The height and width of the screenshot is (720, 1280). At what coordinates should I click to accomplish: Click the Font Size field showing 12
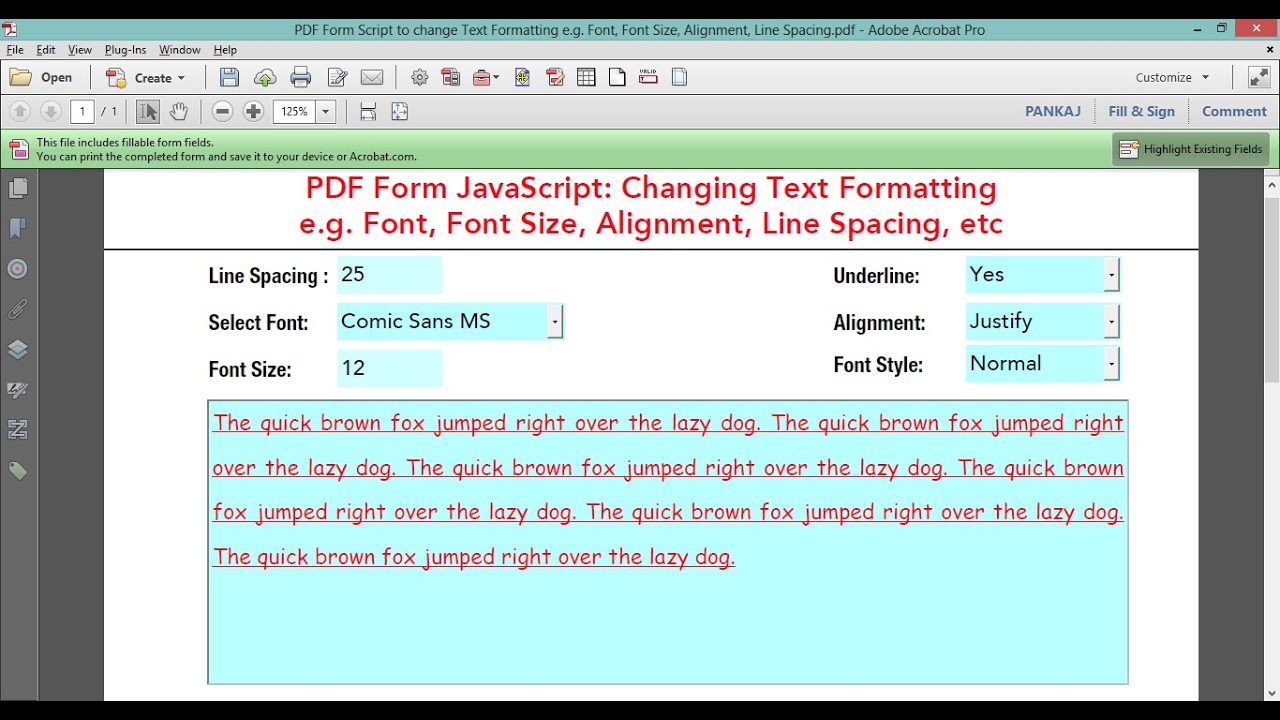coord(389,368)
